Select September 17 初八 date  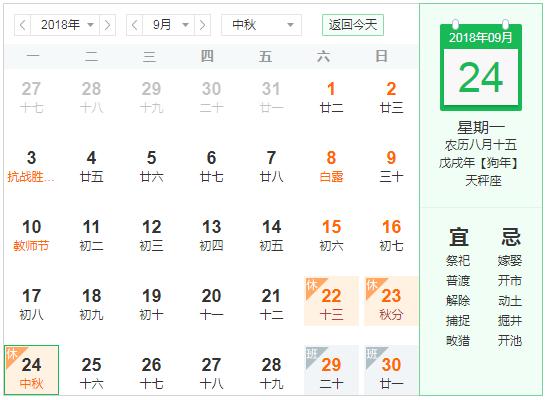[31, 305]
